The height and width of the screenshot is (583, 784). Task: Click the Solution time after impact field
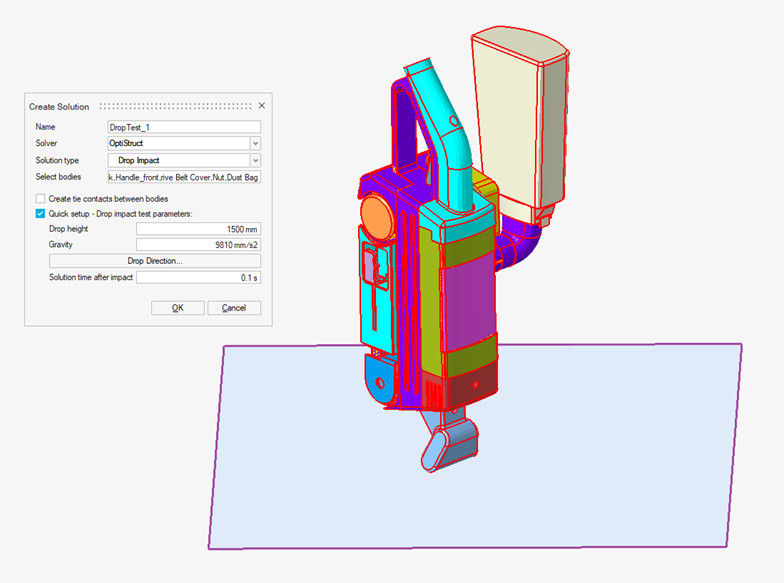[198, 277]
